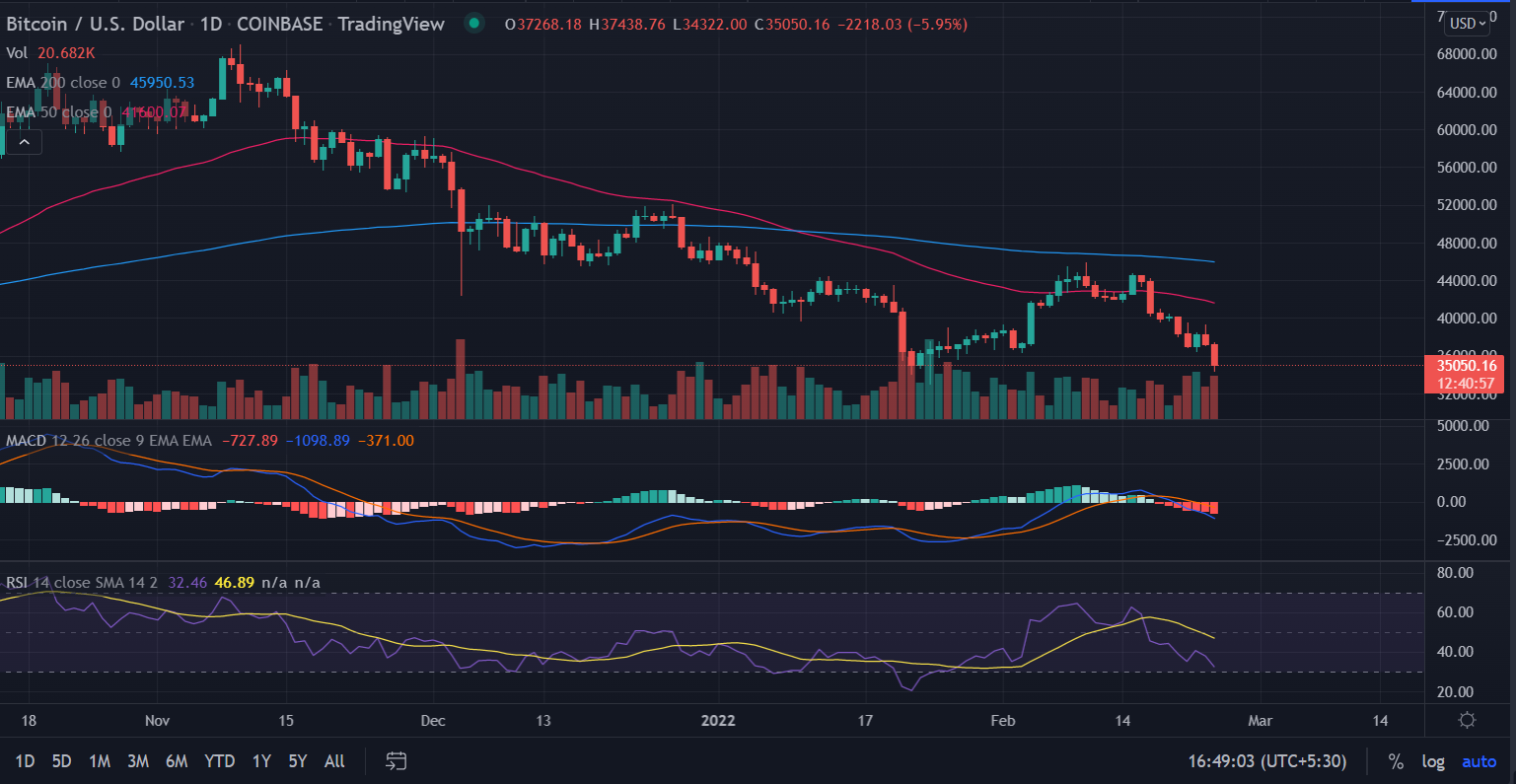Open the go-to-date calendar icon
Screen dimensions: 1516x784
pos(396,760)
